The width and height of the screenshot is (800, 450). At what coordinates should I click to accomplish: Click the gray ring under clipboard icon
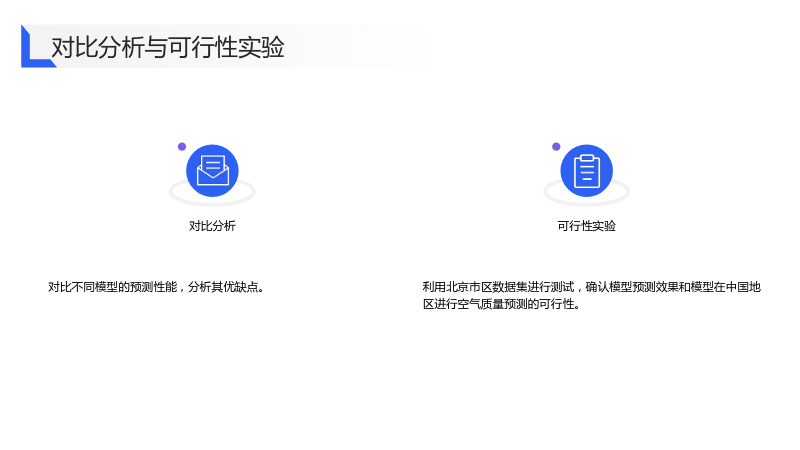(x=587, y=193)
